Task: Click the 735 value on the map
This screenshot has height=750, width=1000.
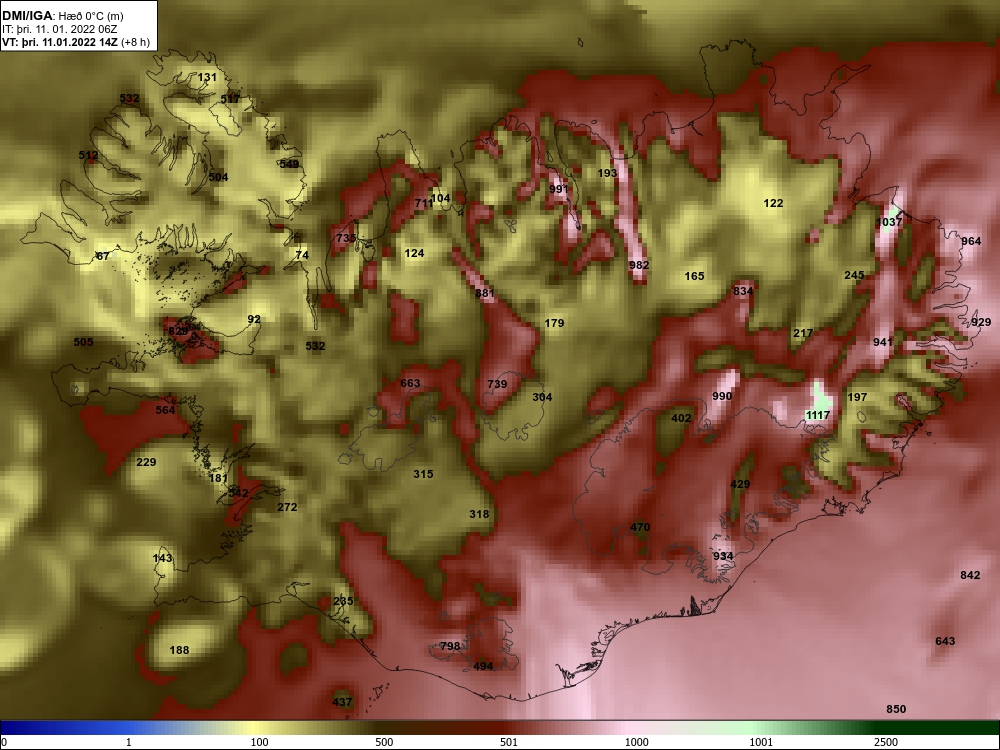Action: 346,238
